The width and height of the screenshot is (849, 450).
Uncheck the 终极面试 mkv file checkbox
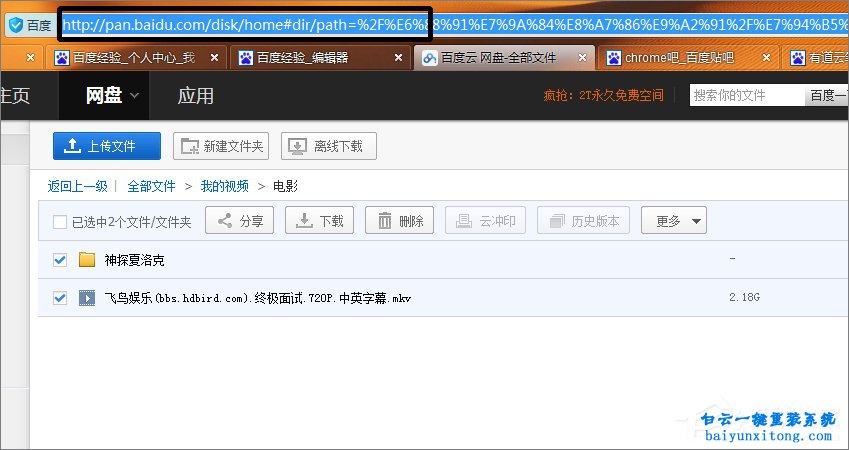pos(60,297)
